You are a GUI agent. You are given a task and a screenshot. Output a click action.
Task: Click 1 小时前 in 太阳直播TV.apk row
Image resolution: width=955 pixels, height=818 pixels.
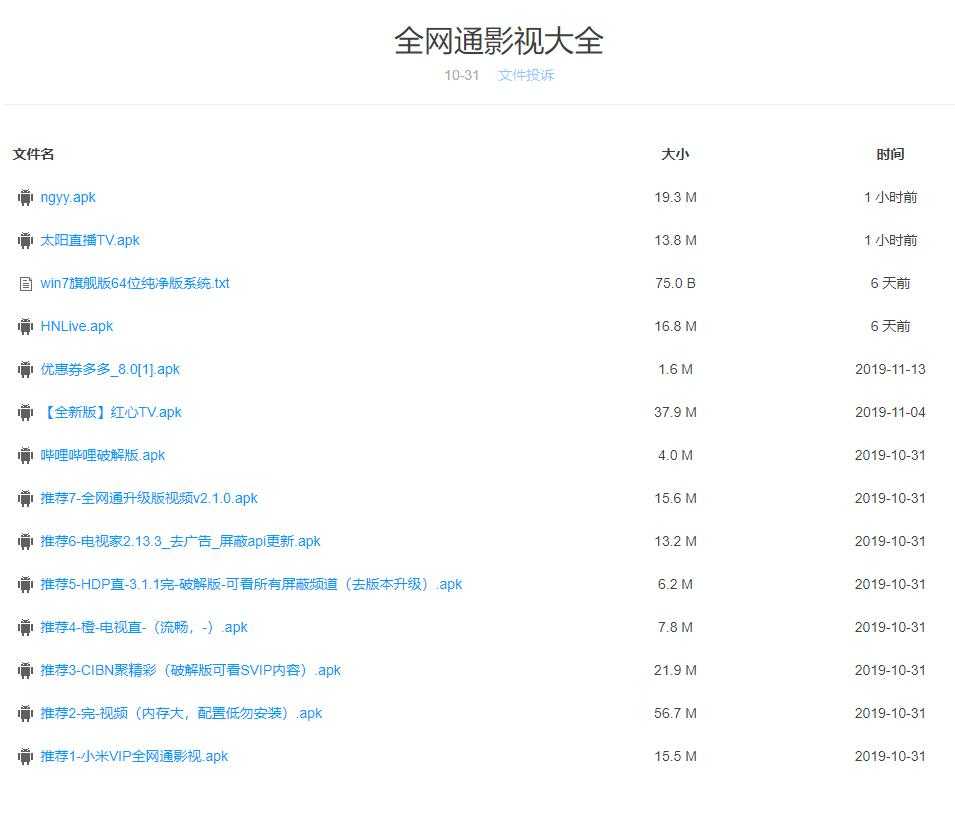890,240
